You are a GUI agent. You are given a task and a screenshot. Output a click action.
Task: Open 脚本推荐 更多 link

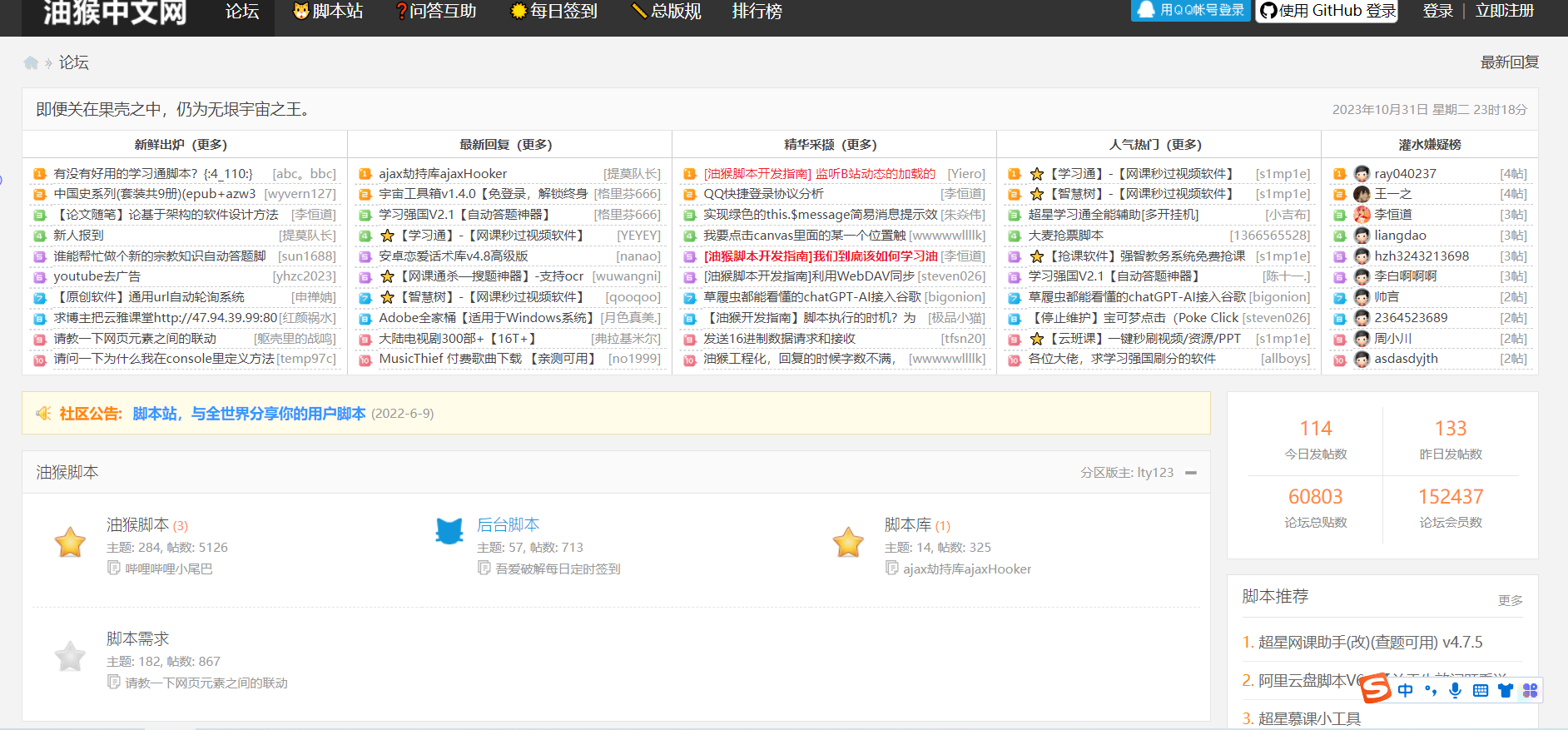pos(1510,600)
